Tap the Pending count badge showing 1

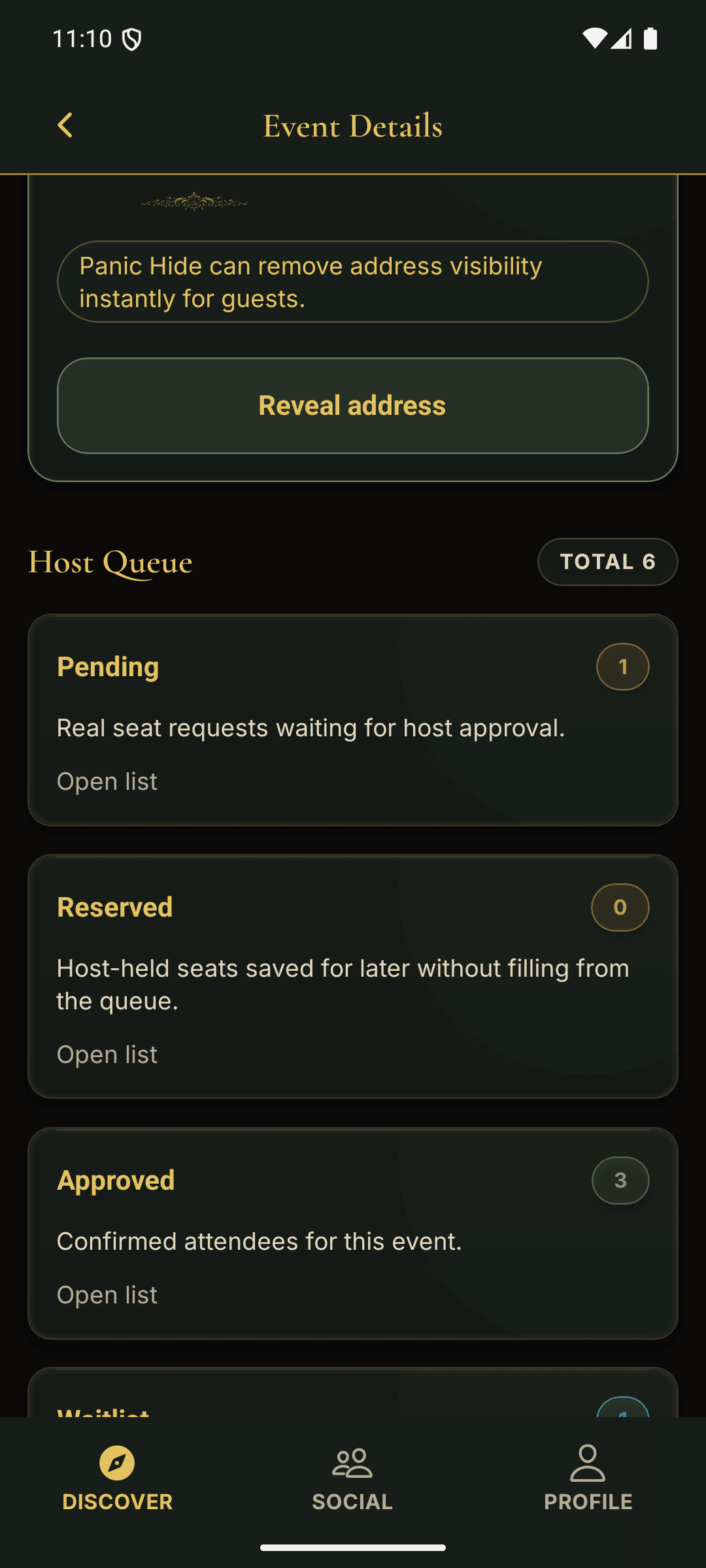(622, 666)
